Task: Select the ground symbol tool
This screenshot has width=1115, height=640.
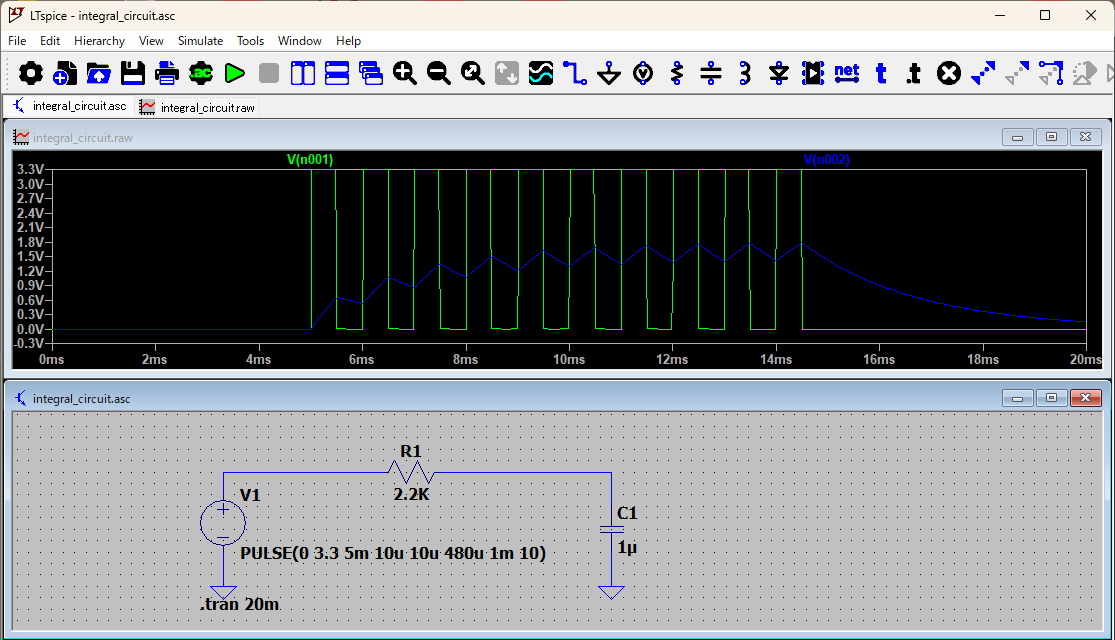Action: point(609,73)
